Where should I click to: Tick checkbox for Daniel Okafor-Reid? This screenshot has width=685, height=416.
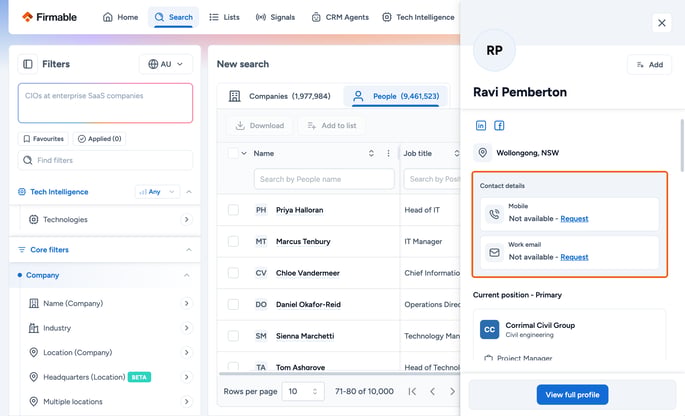(x=233, y=304)
